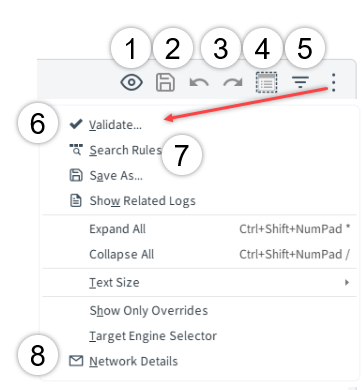Click the undo arrow icon

pyautogui.click(x=199, y=83)
